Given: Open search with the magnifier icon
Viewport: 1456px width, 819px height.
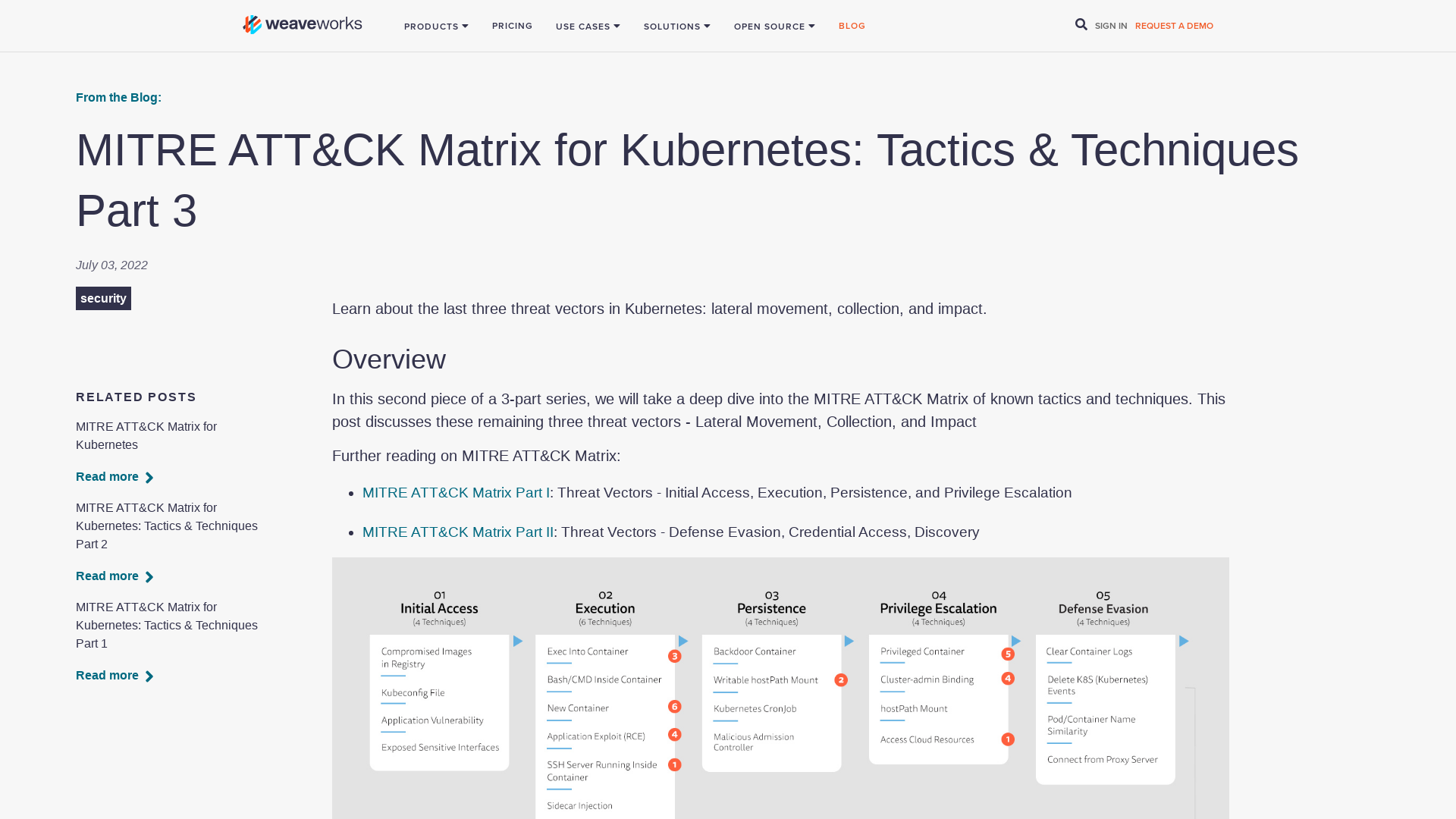Looking at the screenshot, I should [1081, 24].
